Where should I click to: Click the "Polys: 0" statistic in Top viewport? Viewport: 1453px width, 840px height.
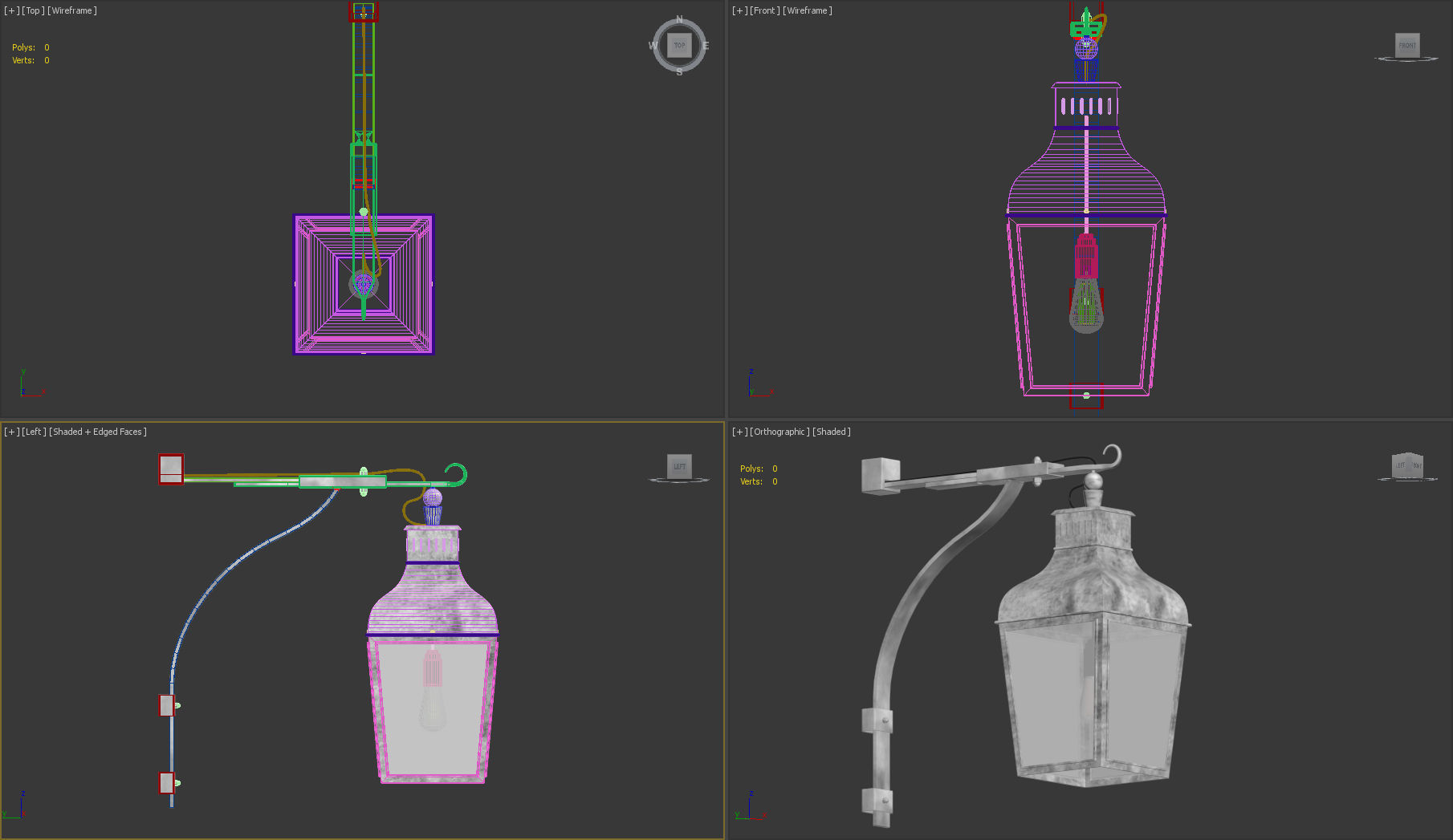tap(31, 47)
